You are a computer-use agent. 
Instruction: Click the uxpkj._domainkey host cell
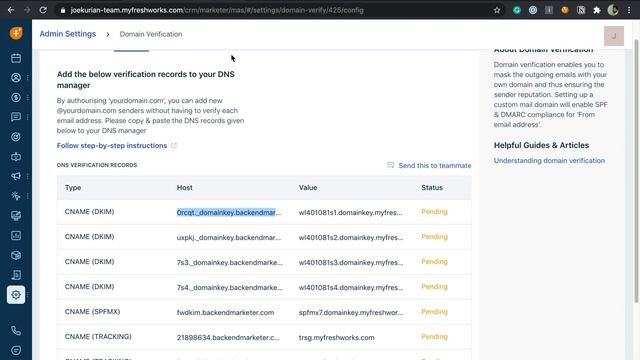[x=229, y=237]
